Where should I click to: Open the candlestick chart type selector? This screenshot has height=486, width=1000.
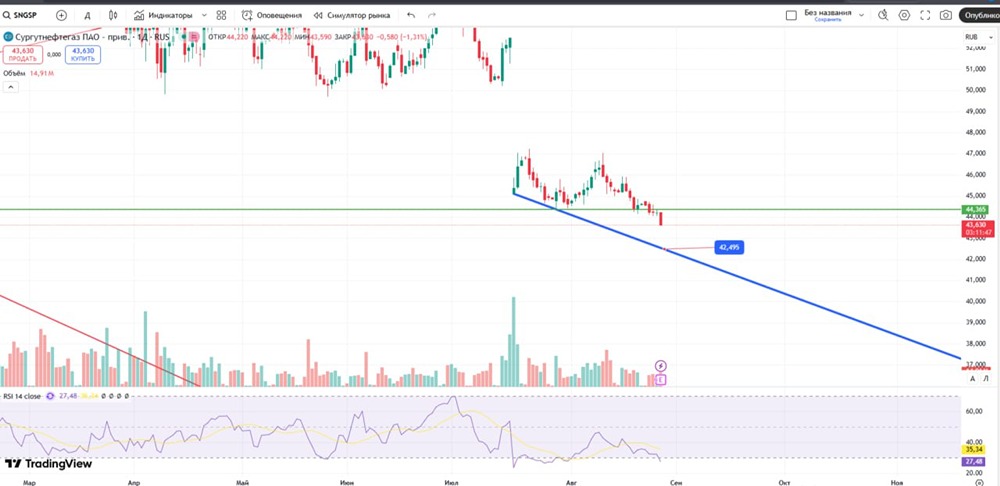tap(113, 15)
